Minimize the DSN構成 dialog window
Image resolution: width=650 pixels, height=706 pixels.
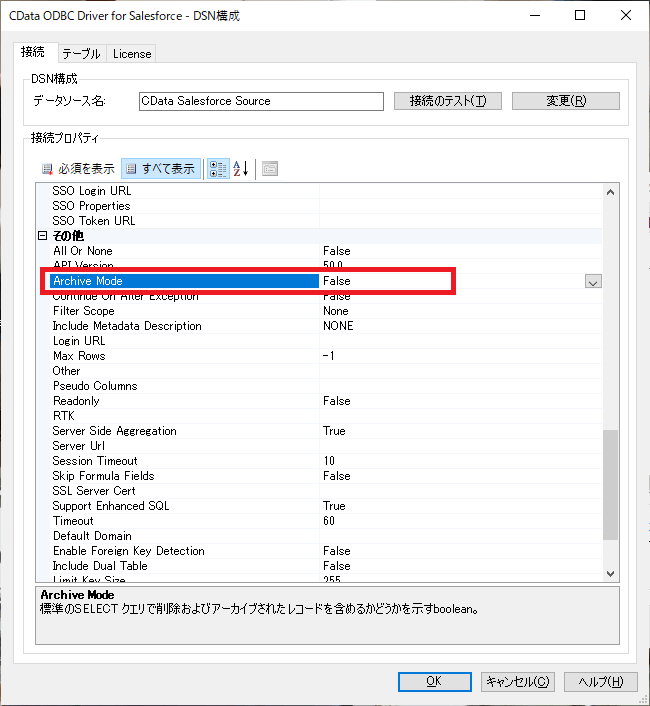click(x=535, y=15)
